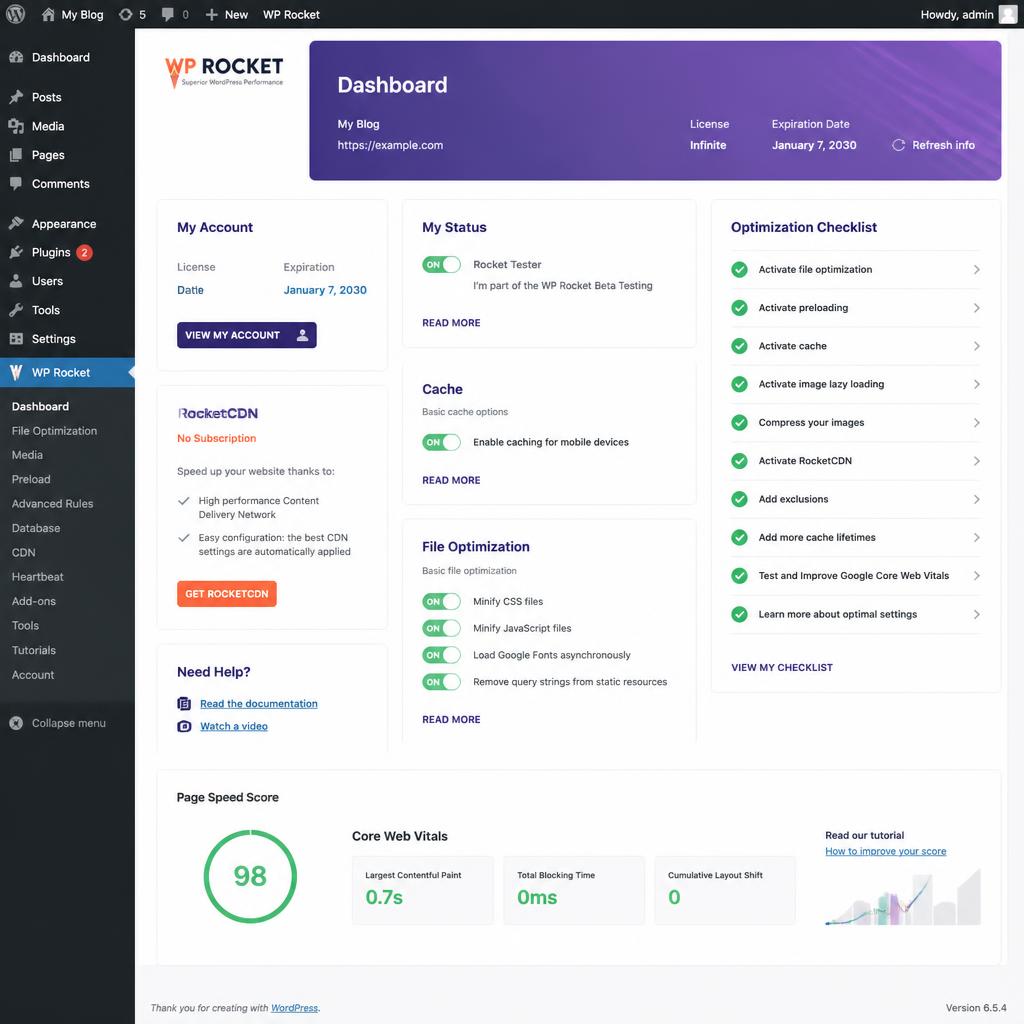Open File Optimization submenu item

click(54, 430)
